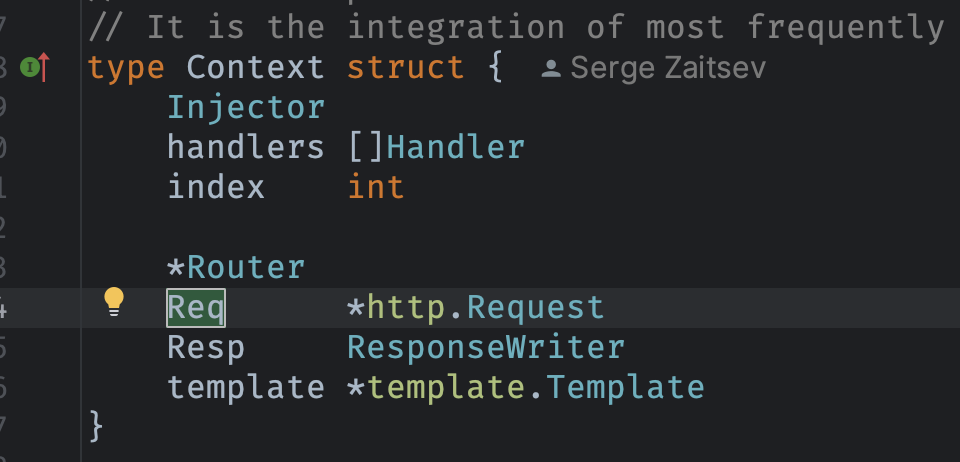
Task: Click the Handler type reference
Action: point(456,147)
